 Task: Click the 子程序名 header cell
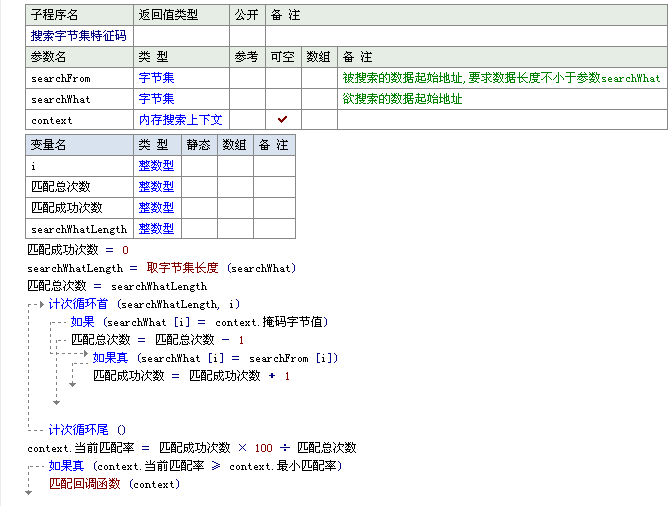(79, 15)
